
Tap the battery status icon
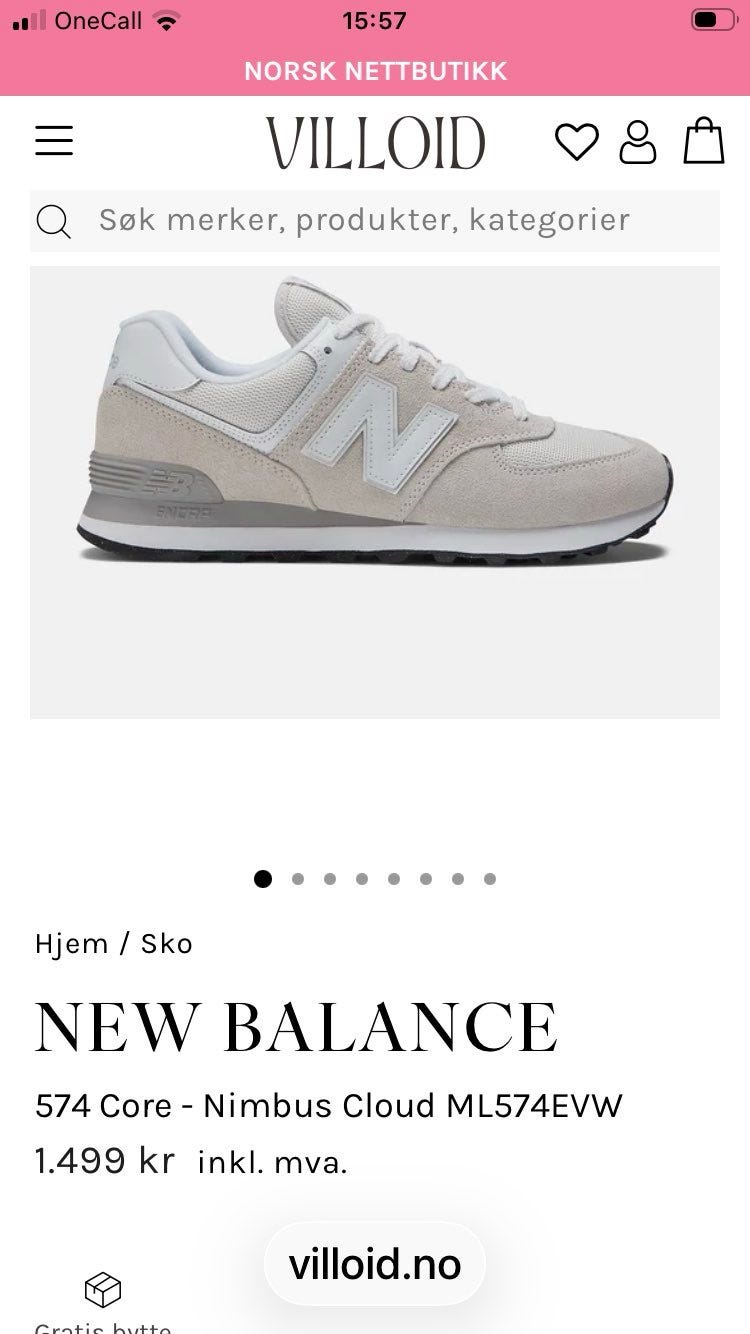[712, 20]
